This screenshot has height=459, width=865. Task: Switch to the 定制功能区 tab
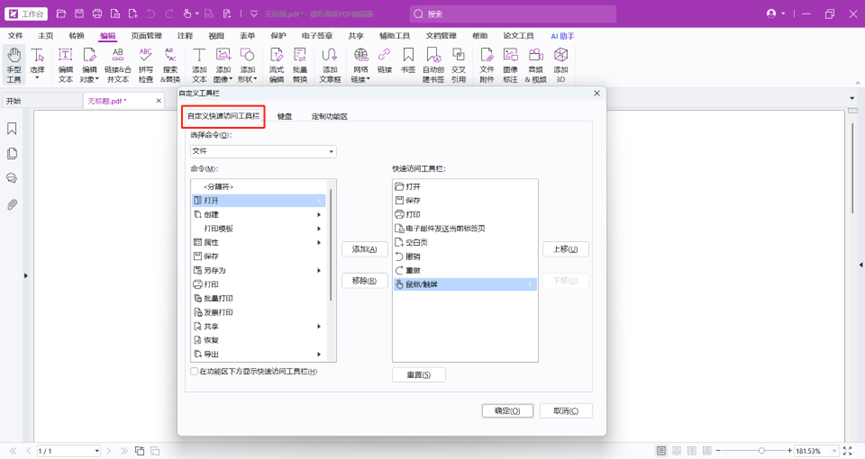coord(329,117)
